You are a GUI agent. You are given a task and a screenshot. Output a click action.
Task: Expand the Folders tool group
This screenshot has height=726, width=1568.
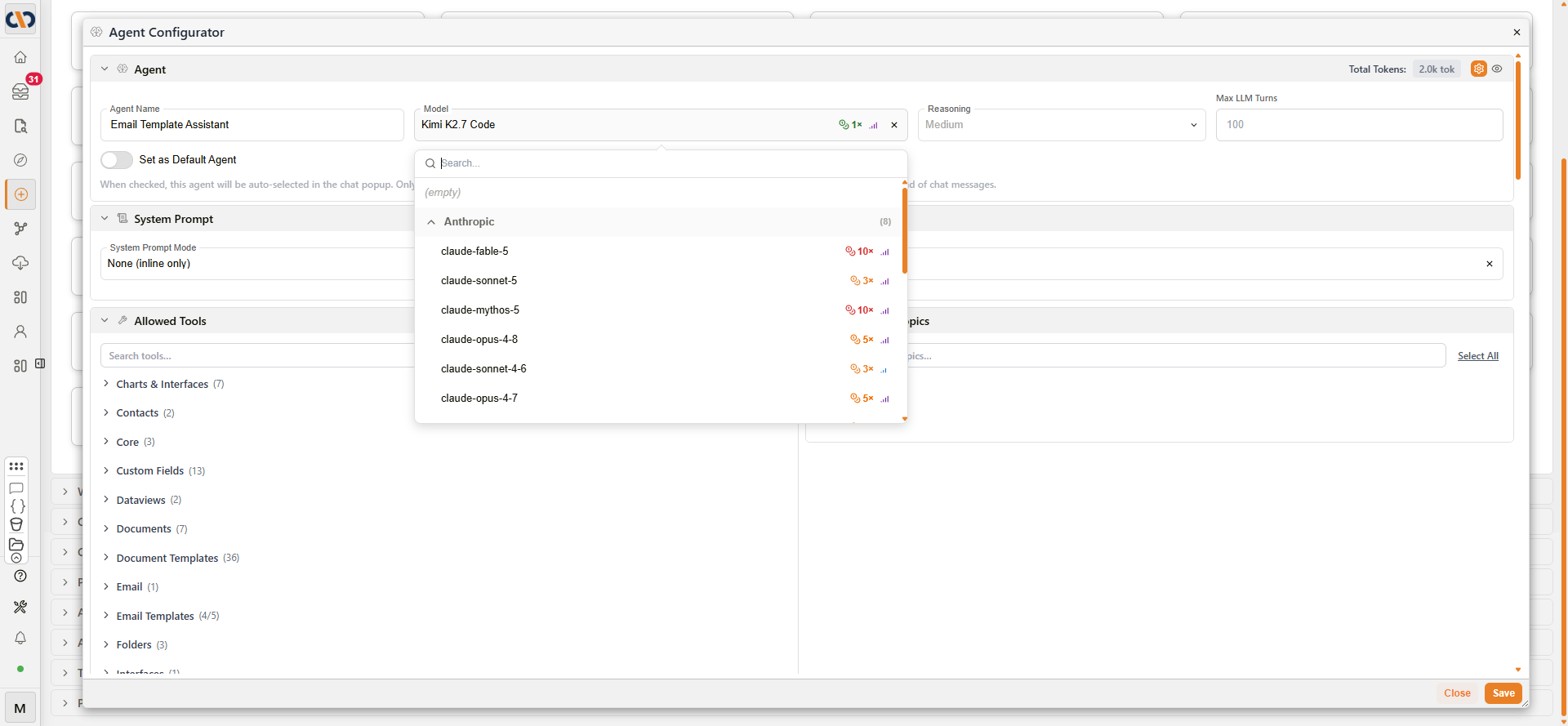[x=106, y=644]
